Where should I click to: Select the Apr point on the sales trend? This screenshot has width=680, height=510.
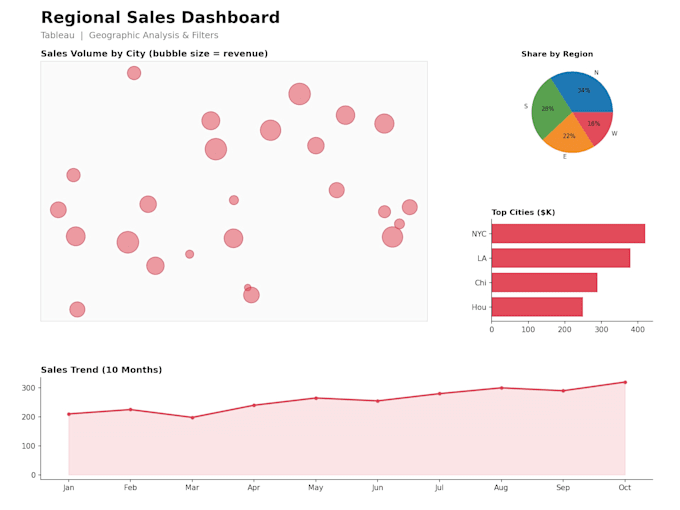pyautogui.click(x=254, y=405)
